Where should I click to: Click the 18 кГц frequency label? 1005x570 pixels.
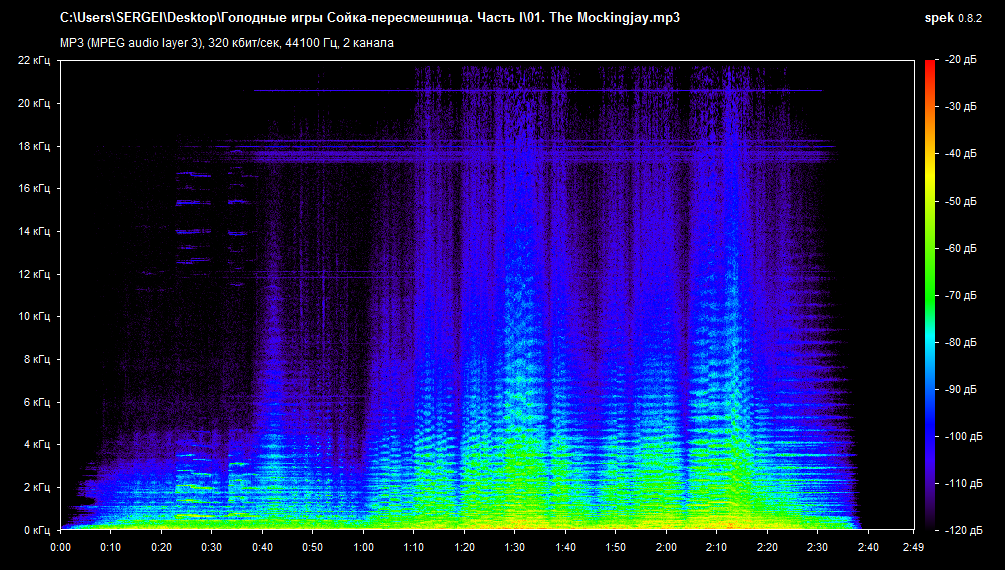tap(34, 146)
